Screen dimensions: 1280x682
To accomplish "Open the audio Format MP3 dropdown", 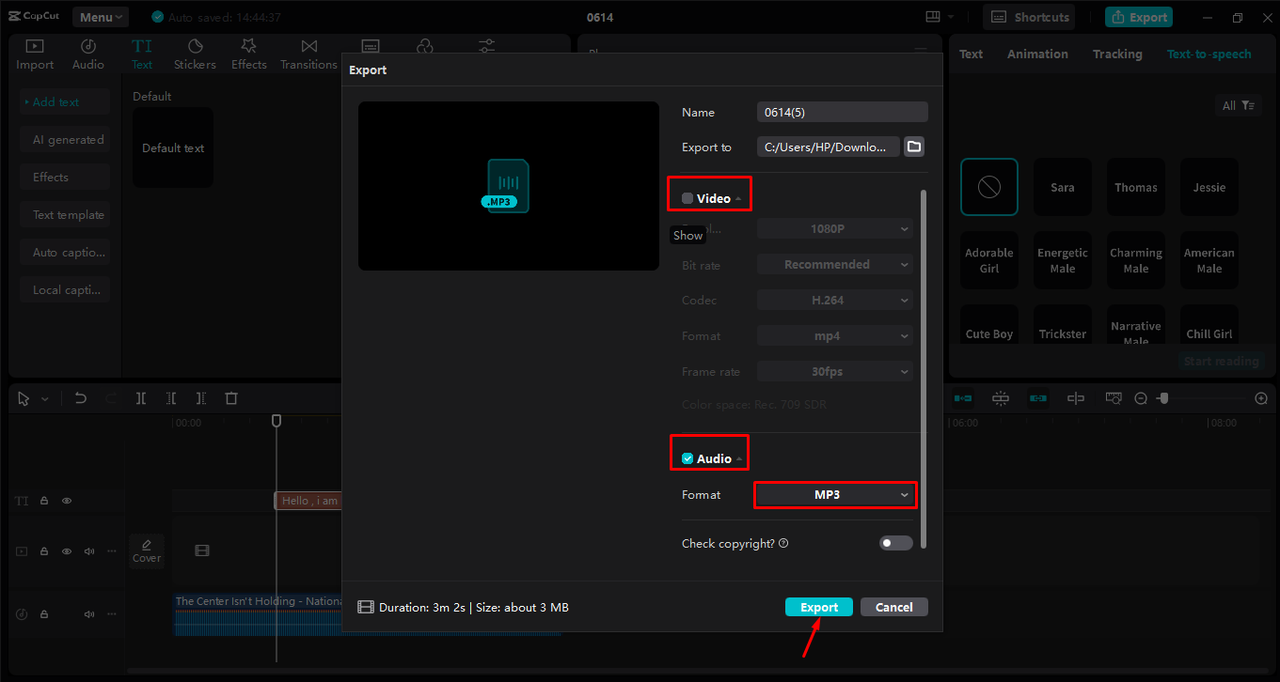I will pyautogui.click(x=834, y=495).
